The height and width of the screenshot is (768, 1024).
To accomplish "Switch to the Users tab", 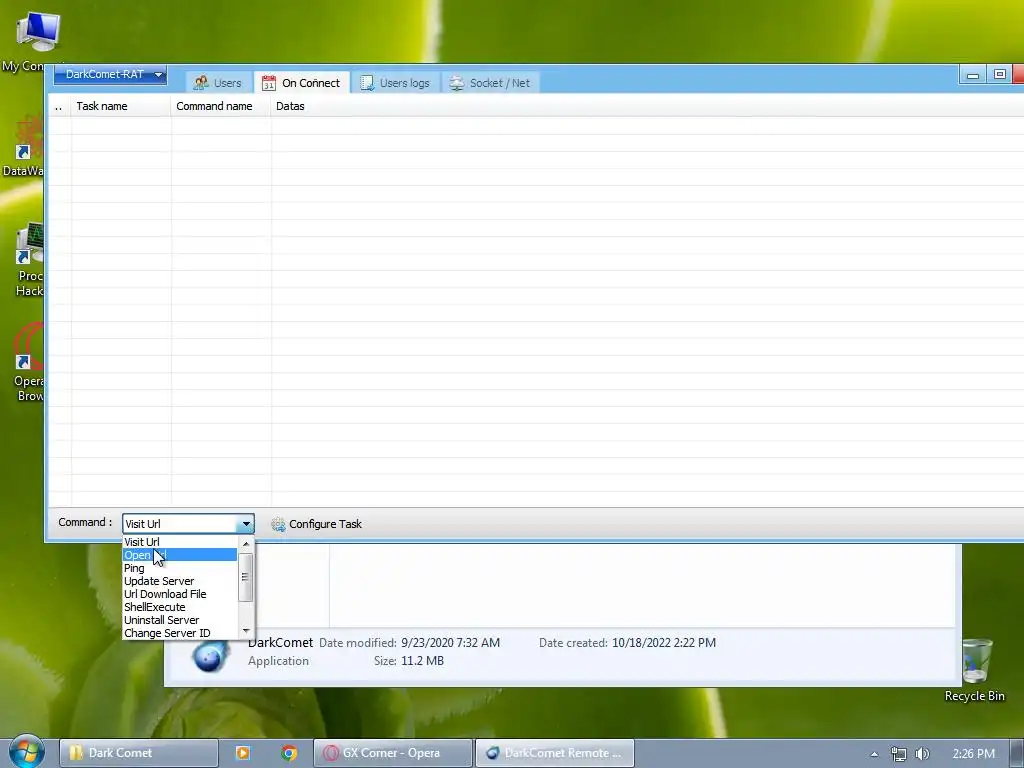I will [x=217, y=83].
